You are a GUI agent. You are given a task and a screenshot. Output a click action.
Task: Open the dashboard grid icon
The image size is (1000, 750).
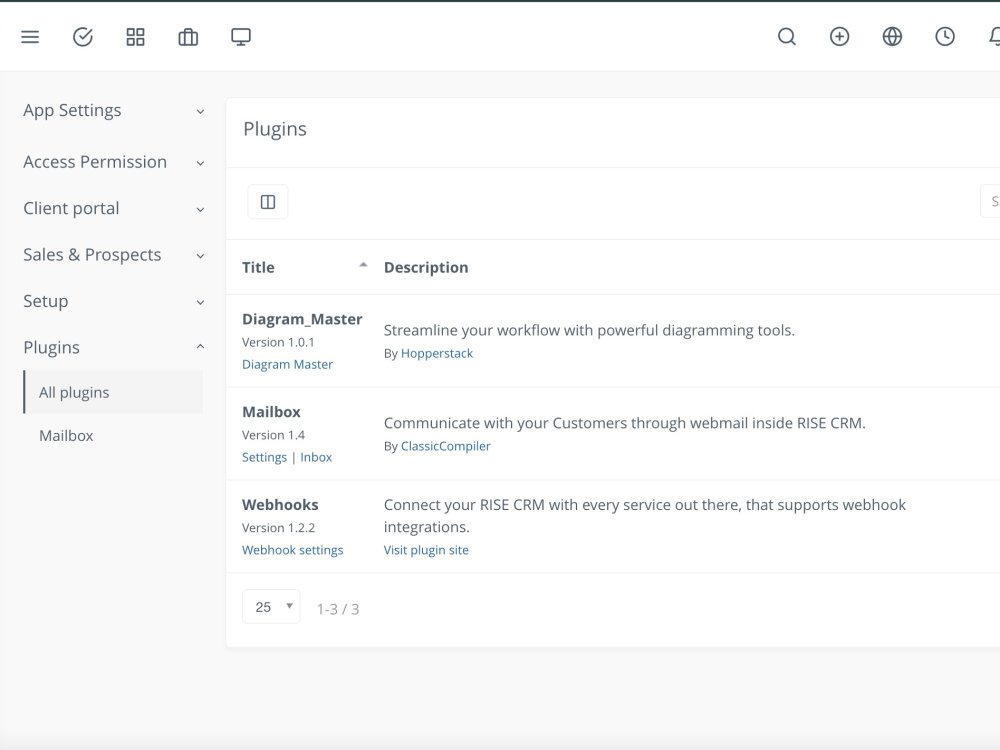point(135,37)
